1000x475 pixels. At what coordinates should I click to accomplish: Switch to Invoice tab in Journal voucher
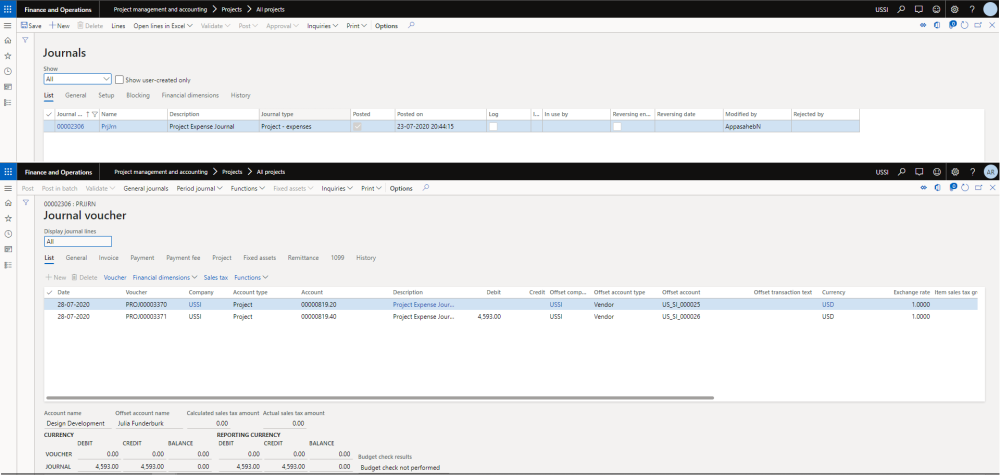tap(108, 258)
